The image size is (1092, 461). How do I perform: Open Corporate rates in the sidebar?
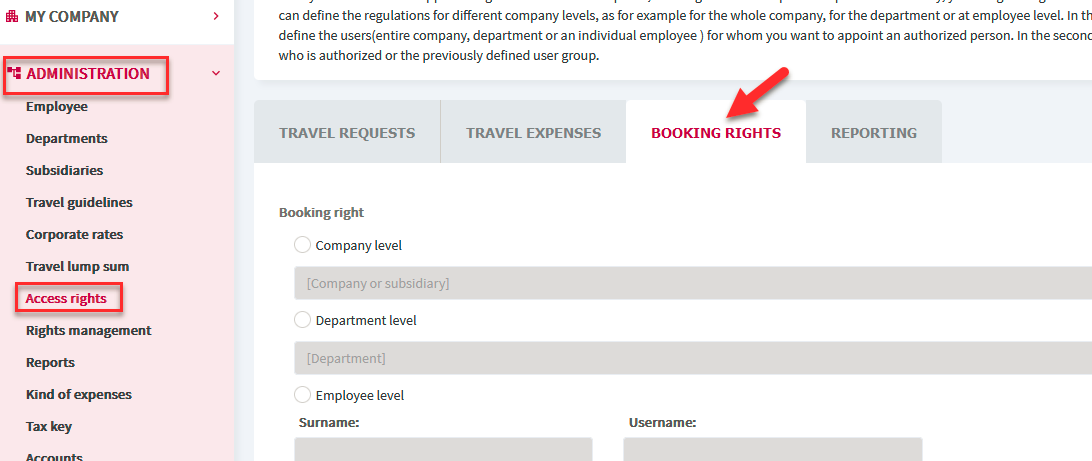75,235
